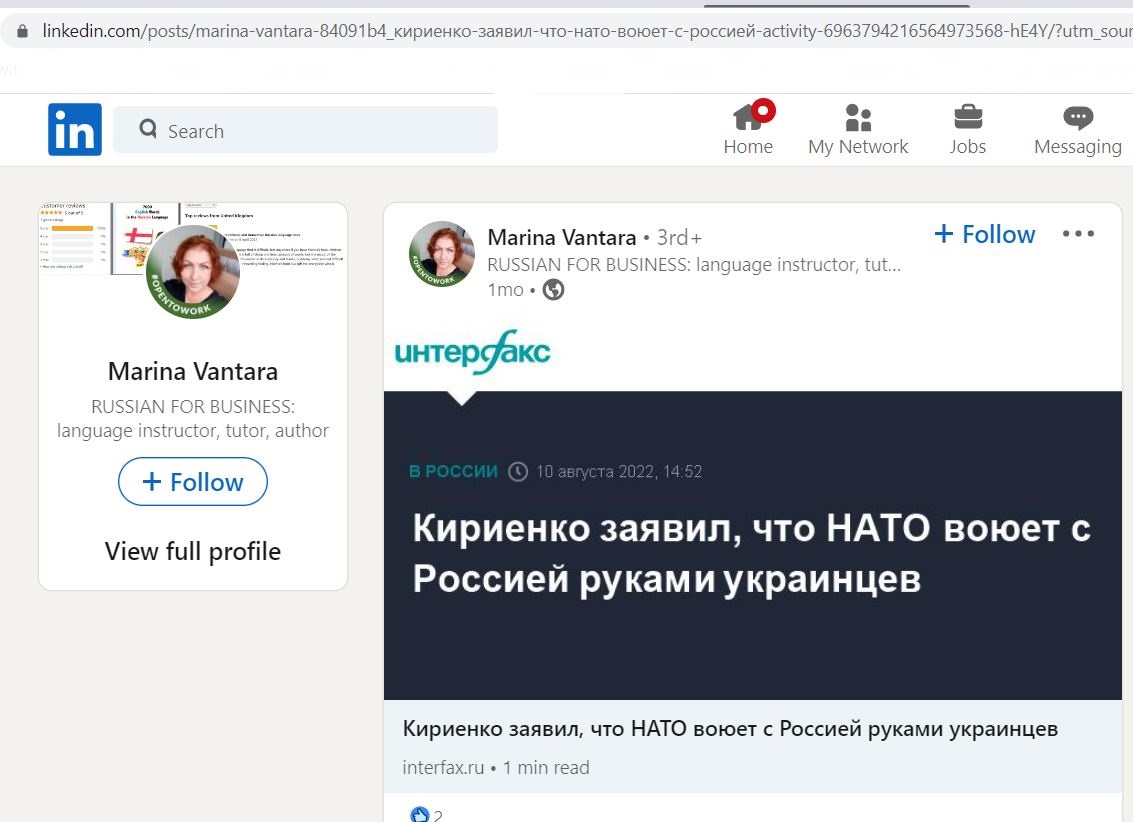Go to Jobs in the navigation bar
The image size is (1133, 822).
tap(968, 129)
